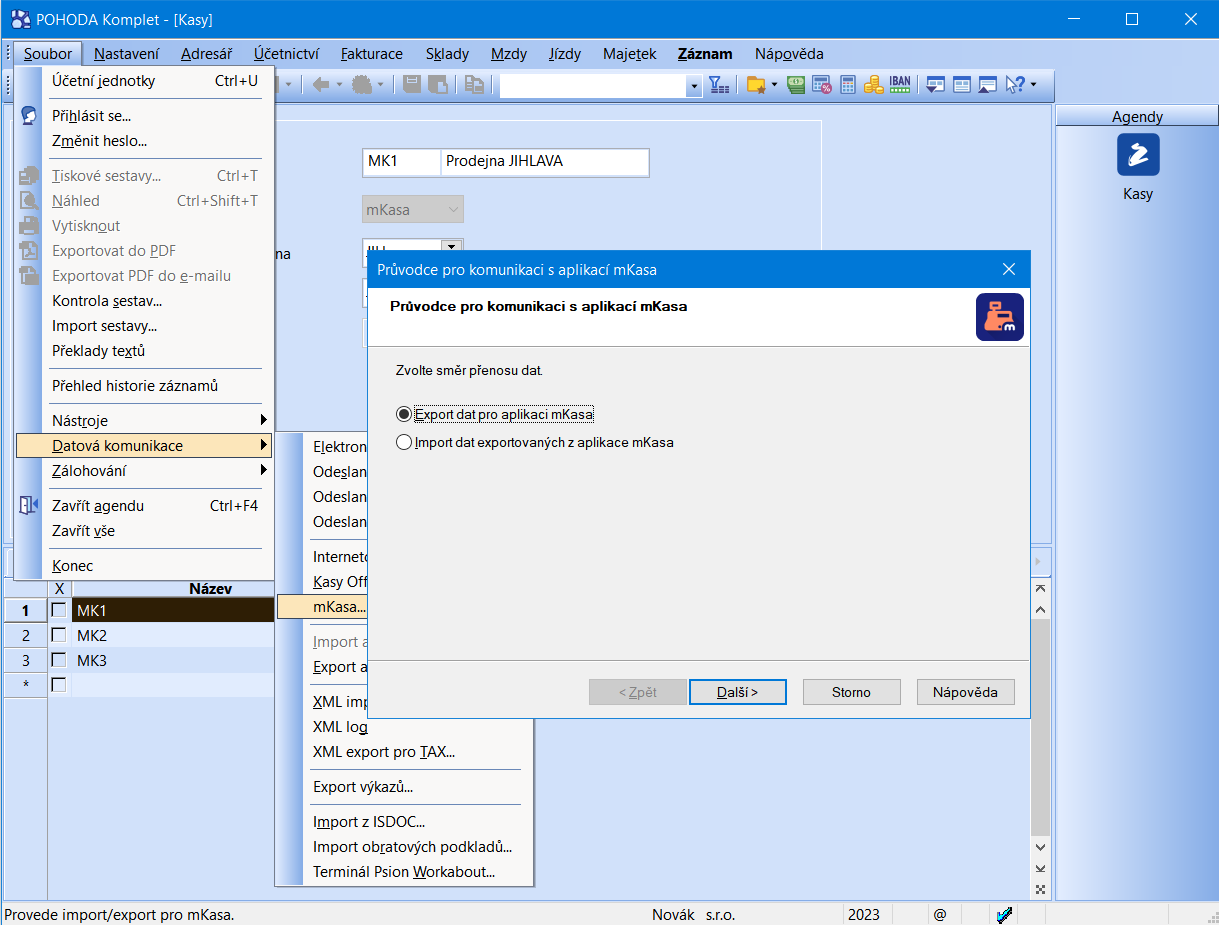Open the toolbar search combo box dropdown arrow
This screenshot has width=1219, height=925.
pyautogui.click(x=694, y=86)
